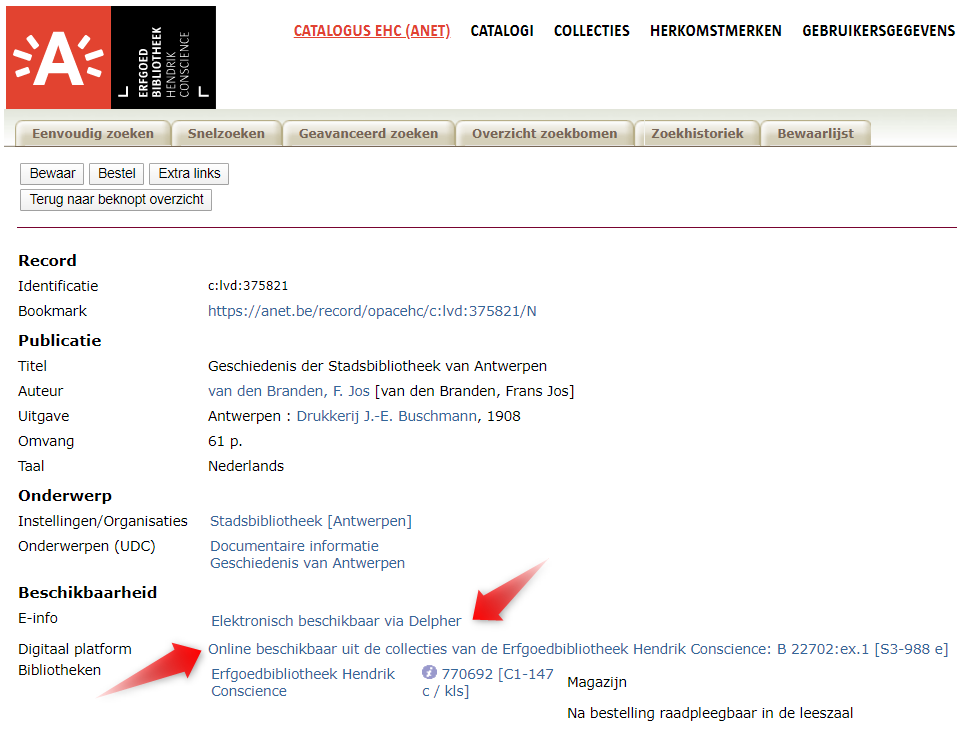Open GEBRUIKERSGEGEVENS in the top menu

[878, 31]
